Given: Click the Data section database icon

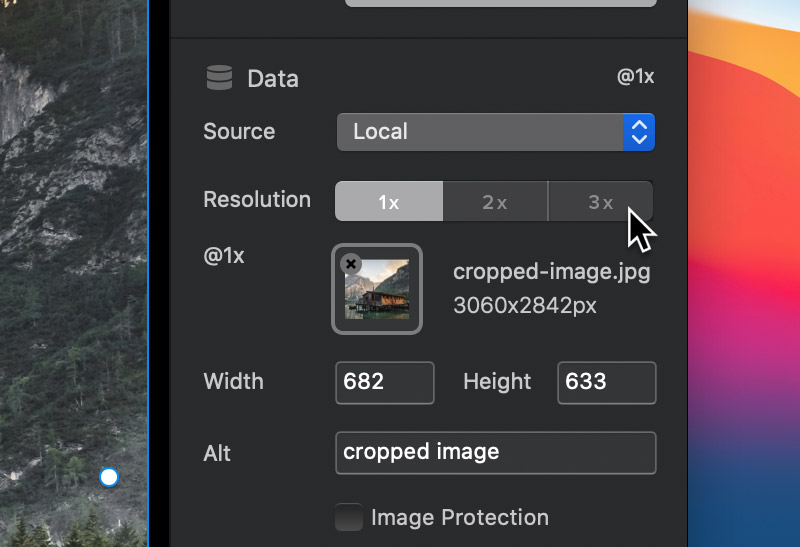Looking at the screenshot, I should tap(219, 78).
